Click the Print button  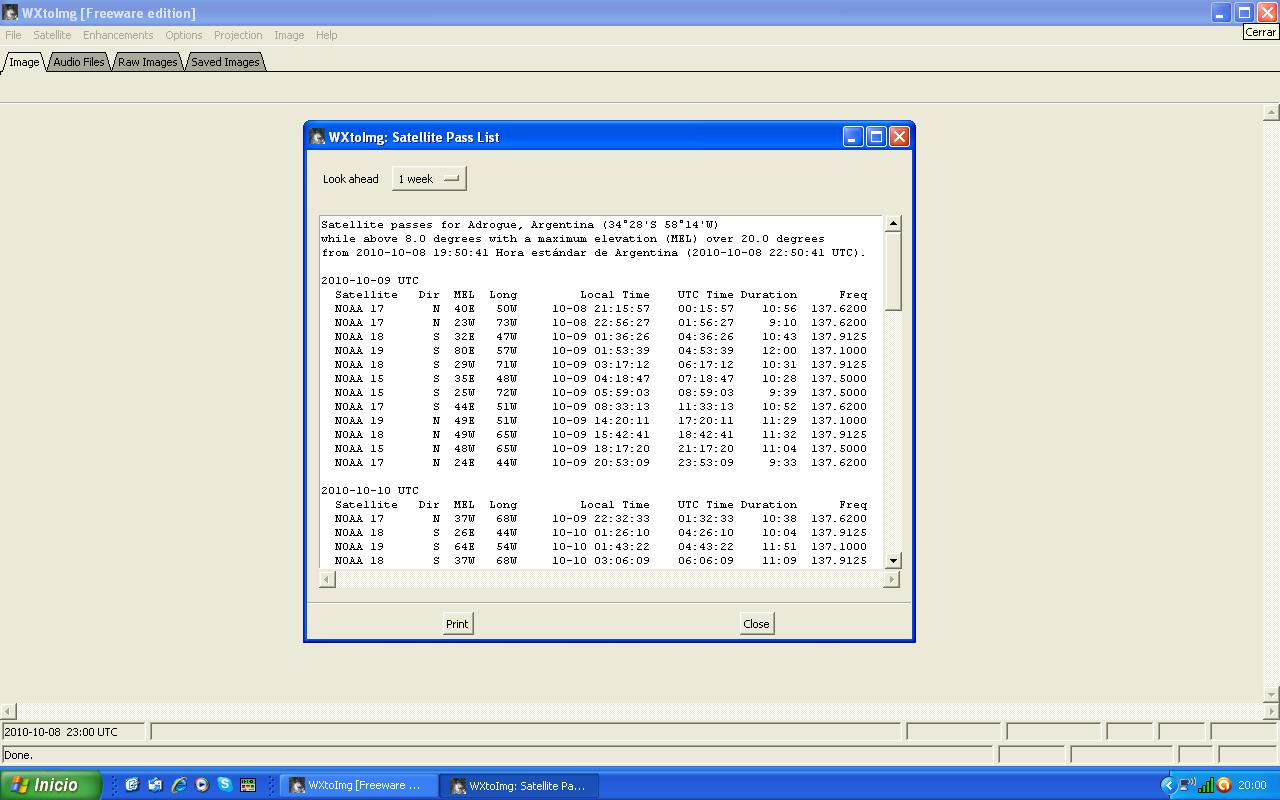[x=457, y=624]
